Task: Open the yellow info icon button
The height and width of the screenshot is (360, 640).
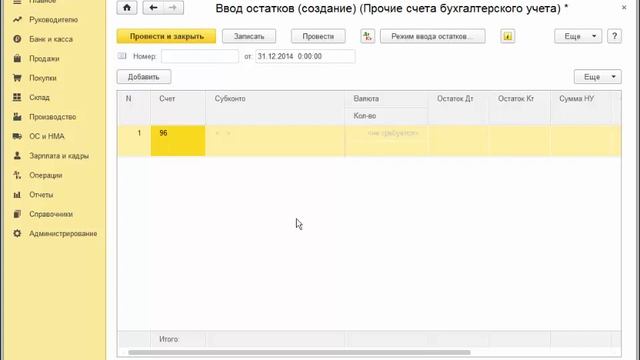Action: tap(507, 36)
